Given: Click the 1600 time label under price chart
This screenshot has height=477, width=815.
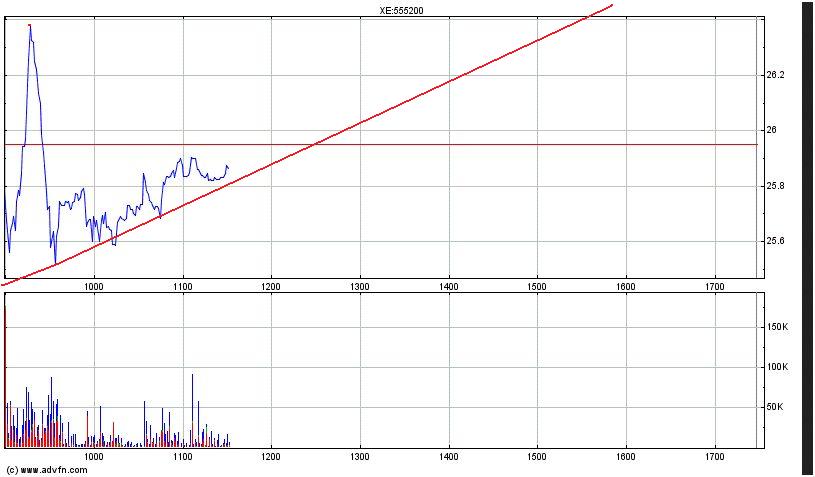Looking at the screenshot, I should pyautogui.click(x=626, y=286).
